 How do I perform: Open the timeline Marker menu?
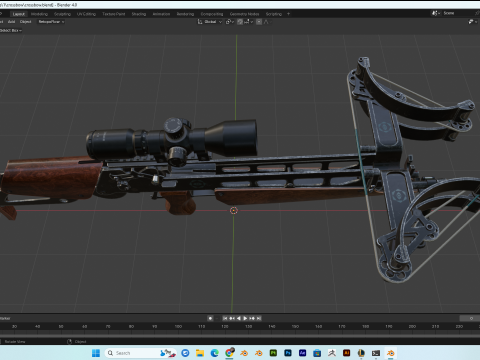[5, 318]
